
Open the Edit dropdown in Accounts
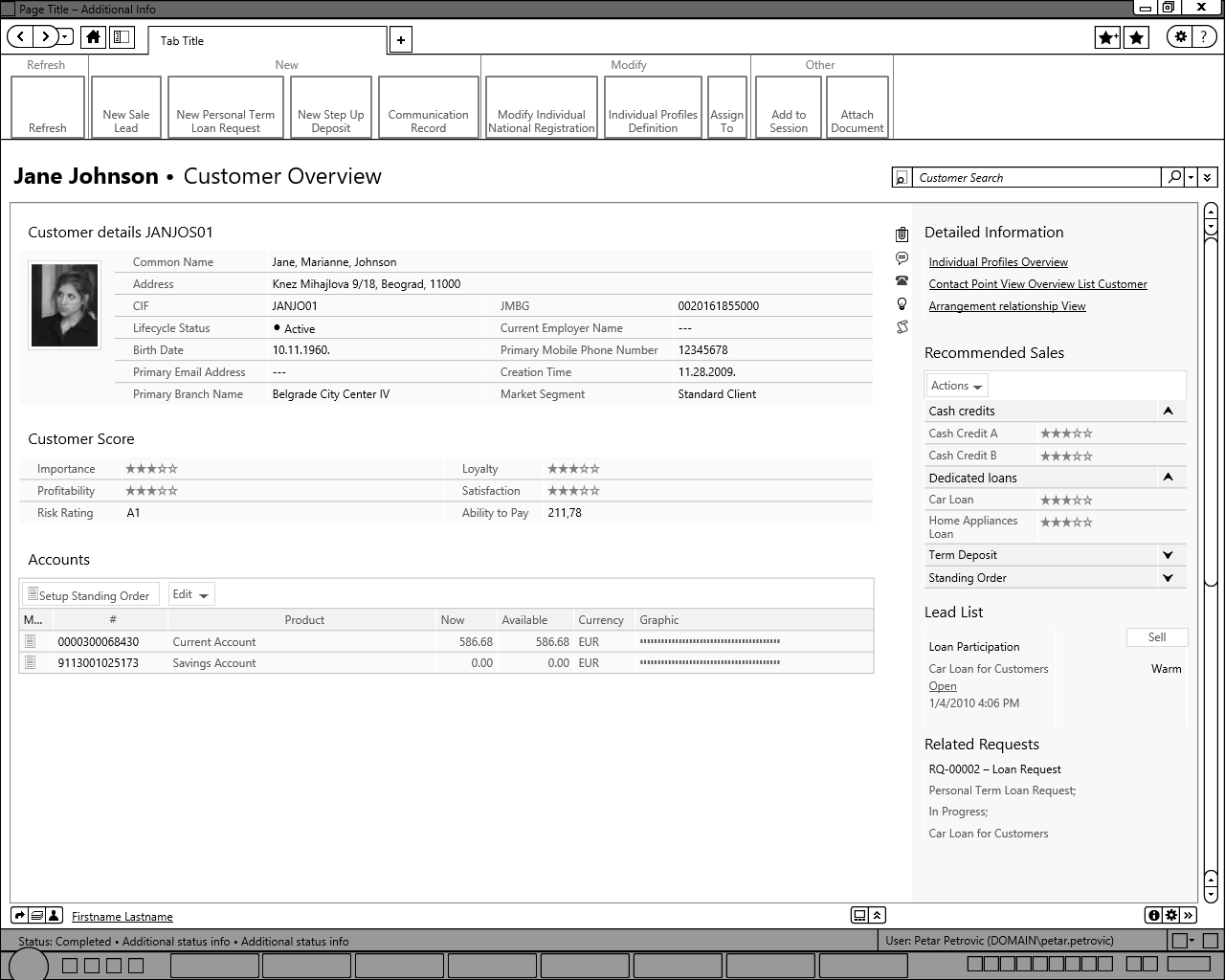pos(191,594)
